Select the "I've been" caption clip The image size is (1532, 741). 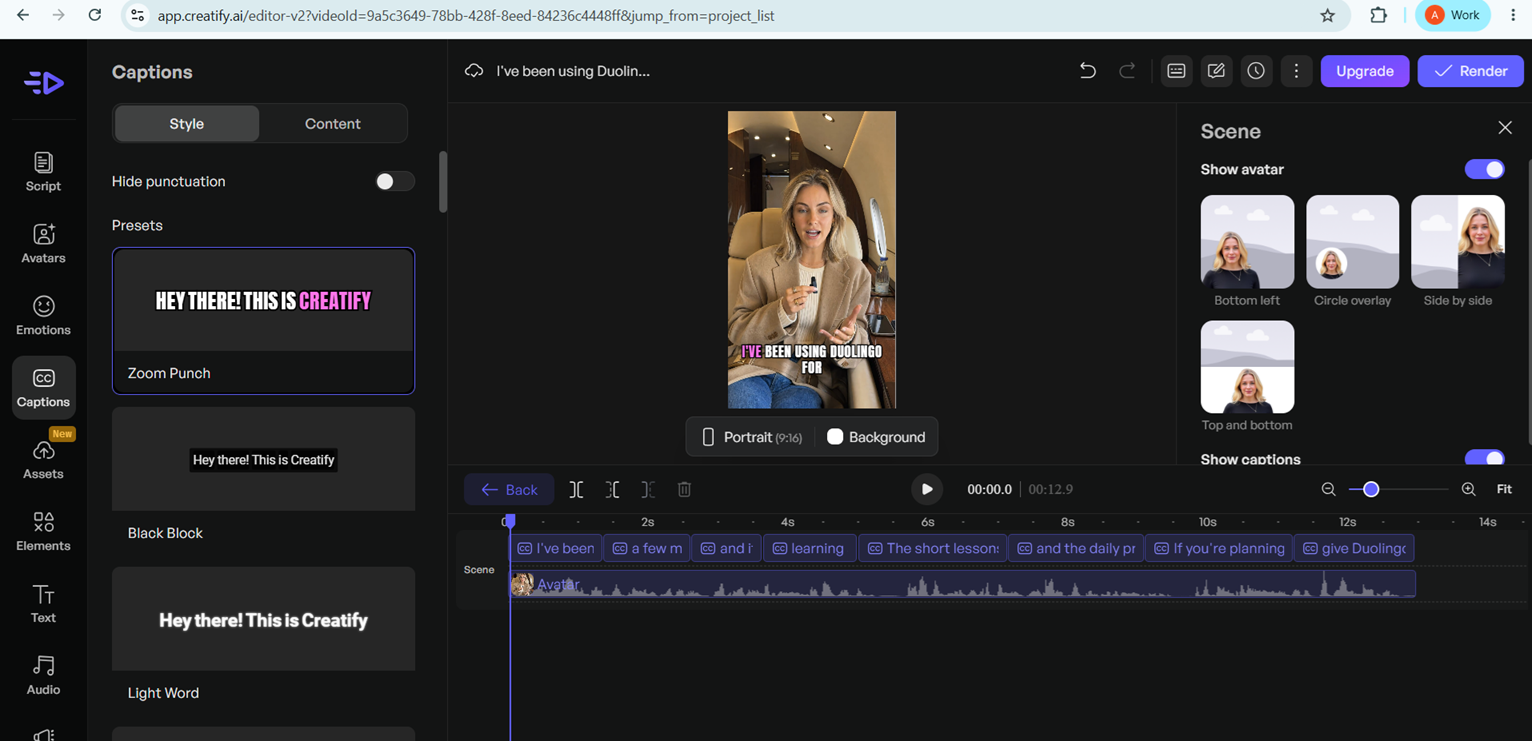coord(556,548)
